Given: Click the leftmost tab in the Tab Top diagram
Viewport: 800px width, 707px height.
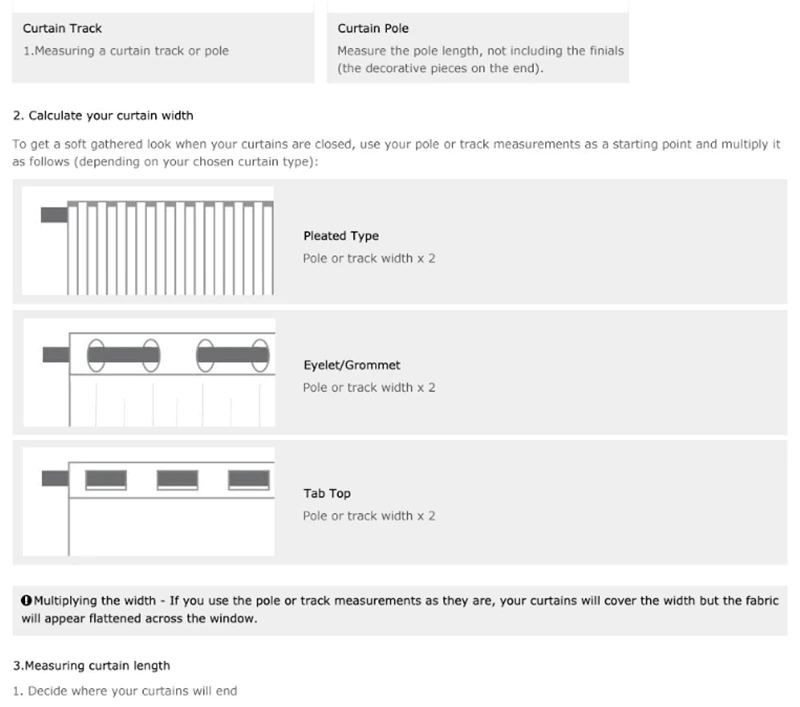Looking at the screenshot, I should (x=106, y=478).
